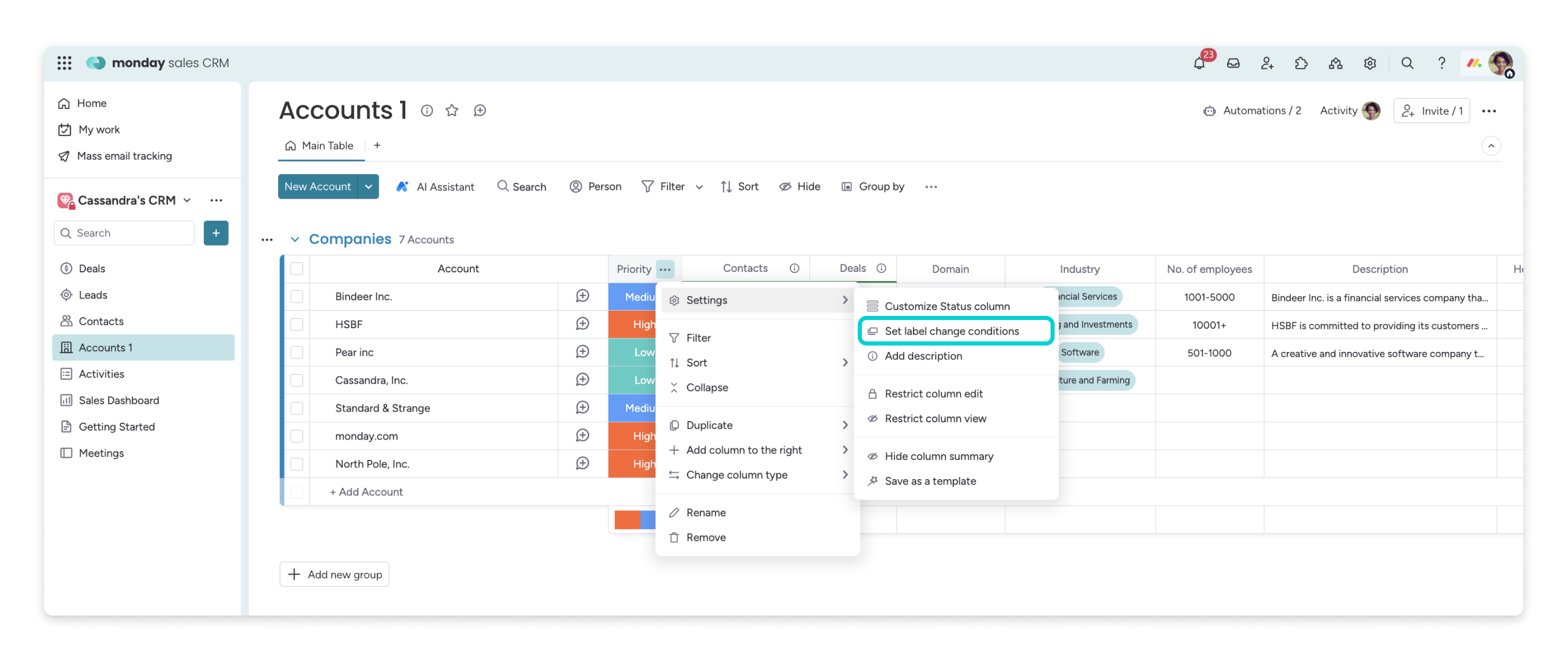This screenshot has height=662, width=1568.
Task: Click the Low priority cell for Pear inc
Action: tap(632, 353)
